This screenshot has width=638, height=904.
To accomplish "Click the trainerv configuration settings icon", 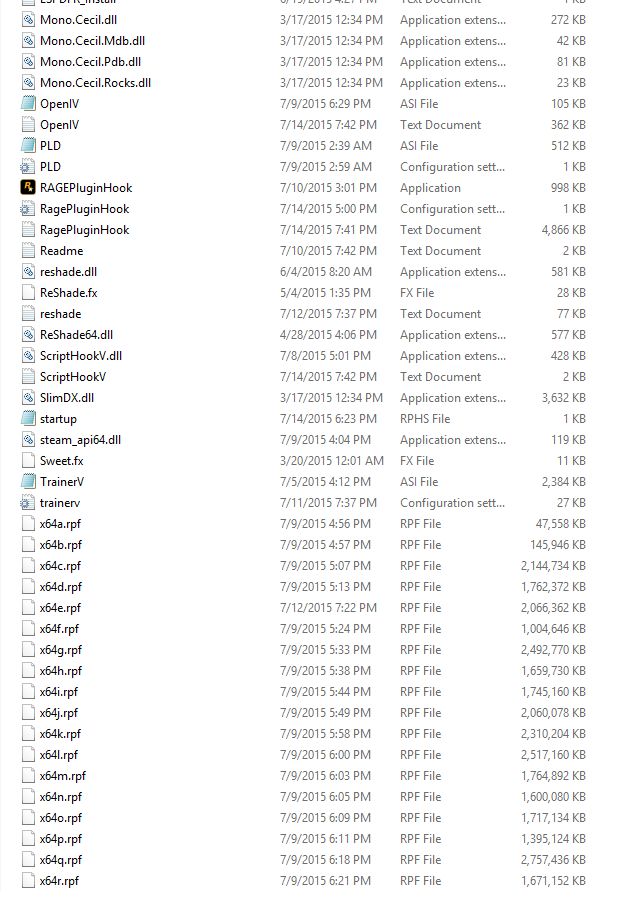I will [28, 503].
